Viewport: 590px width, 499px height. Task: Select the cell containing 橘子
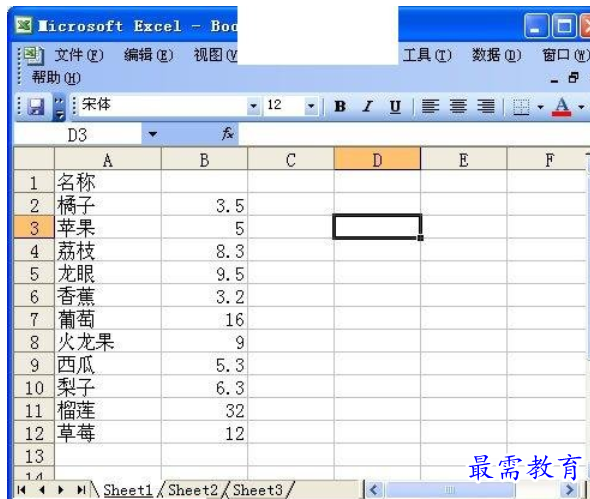(x=108, y=205)
